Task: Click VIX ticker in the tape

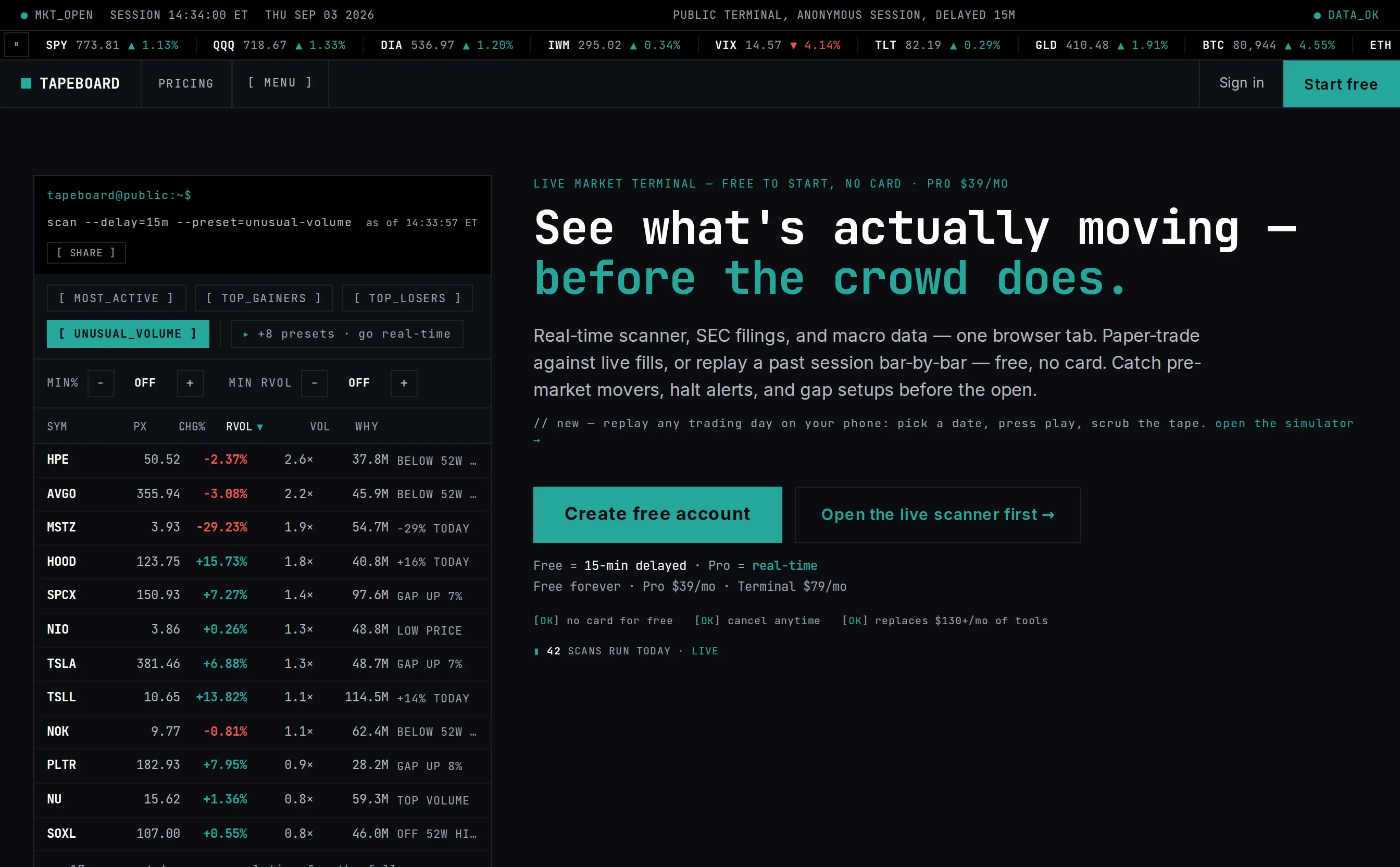Action: point(778,45)
